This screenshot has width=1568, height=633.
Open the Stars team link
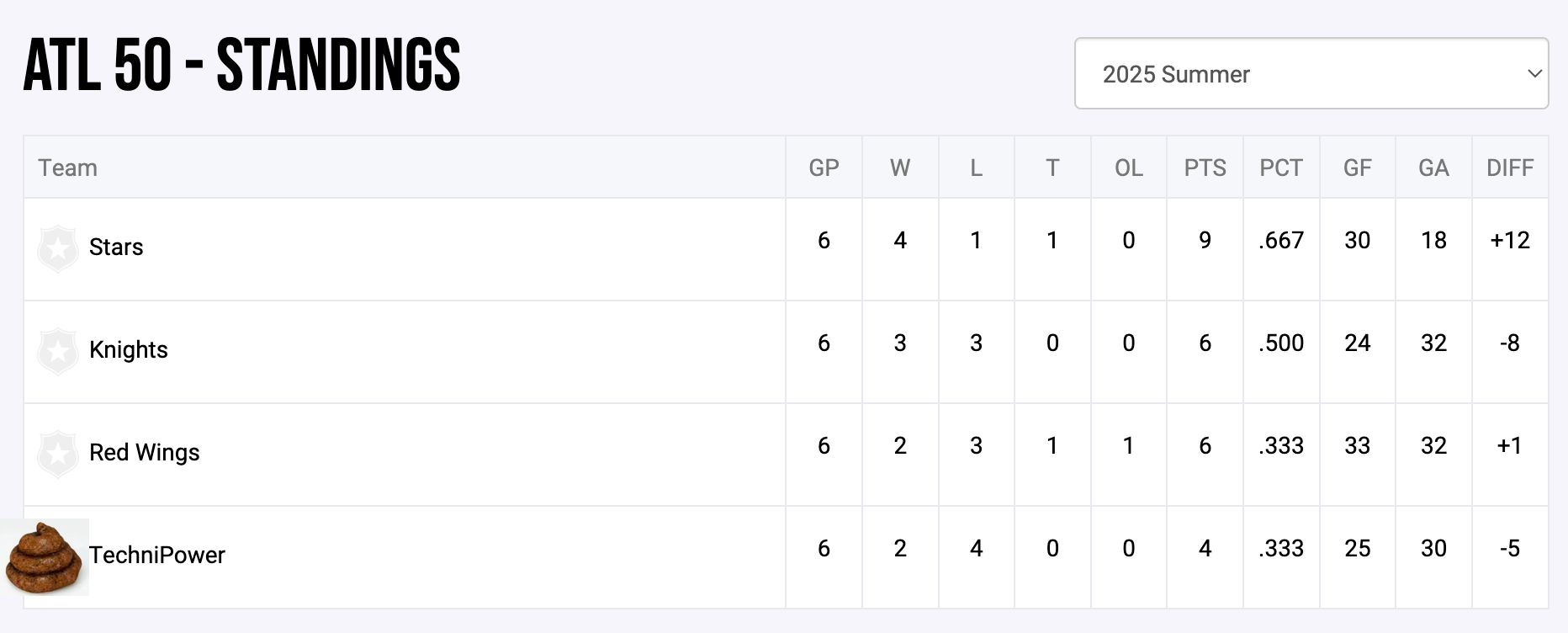click(x=116, y=247)
